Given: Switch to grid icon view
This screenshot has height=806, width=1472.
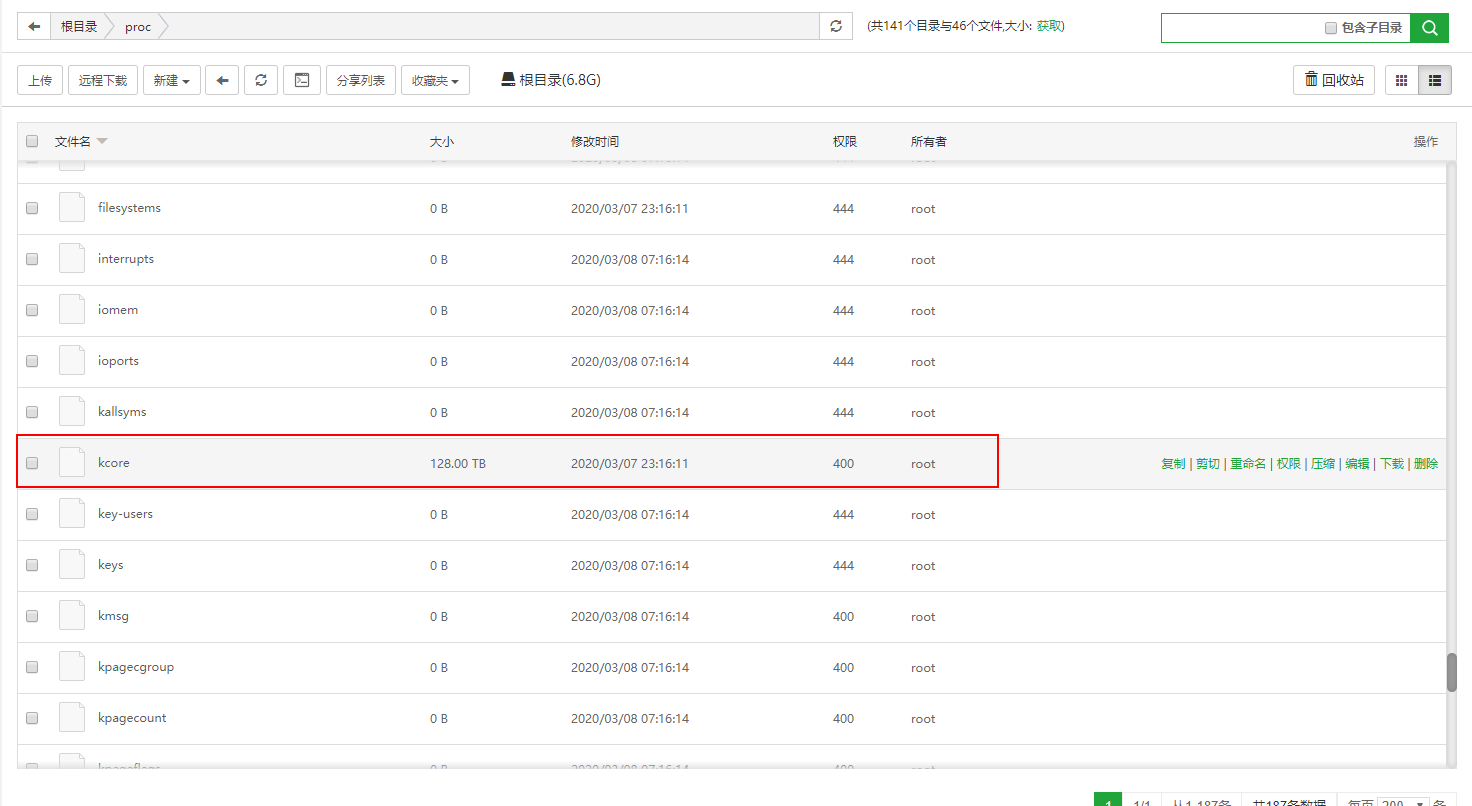Looking at the screenshot, I should (1401, 80).
